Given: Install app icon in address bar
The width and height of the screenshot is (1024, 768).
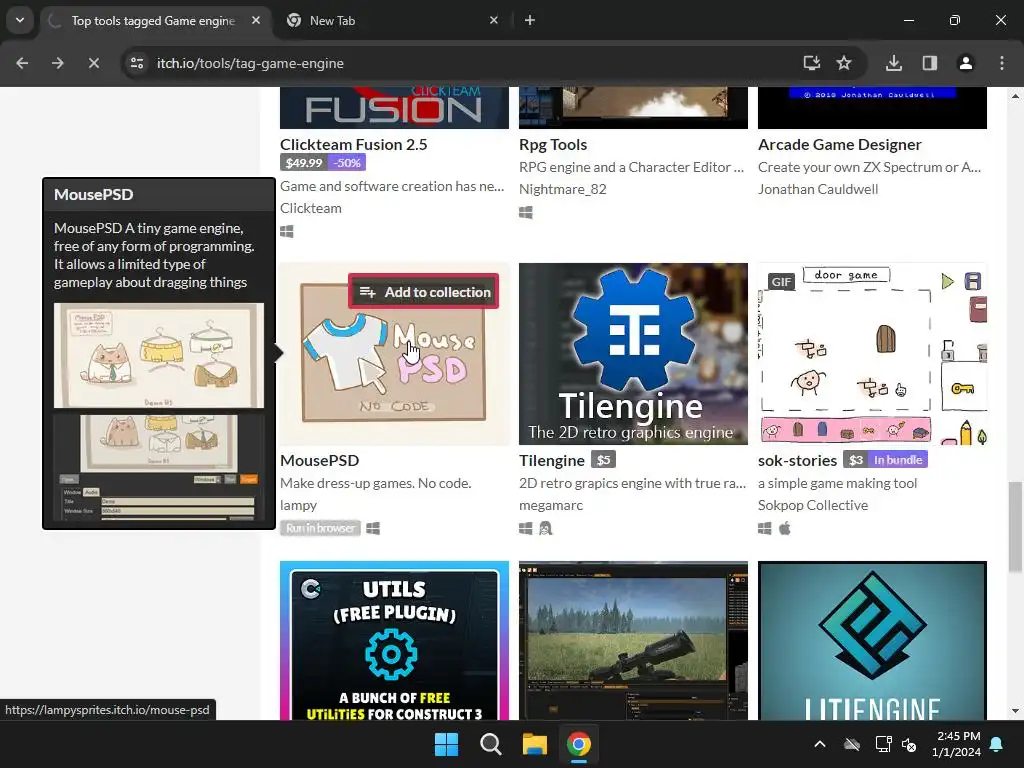Looking at the screenshot, I should (x=811, y=63).
